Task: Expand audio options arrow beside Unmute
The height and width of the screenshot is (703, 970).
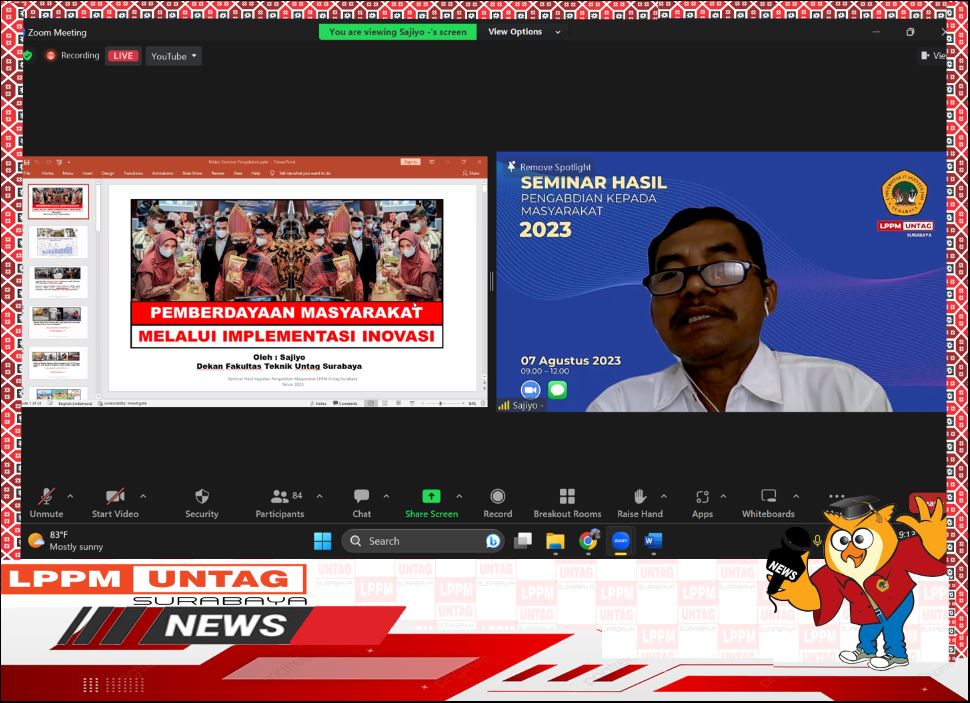Action: [70, 496]
